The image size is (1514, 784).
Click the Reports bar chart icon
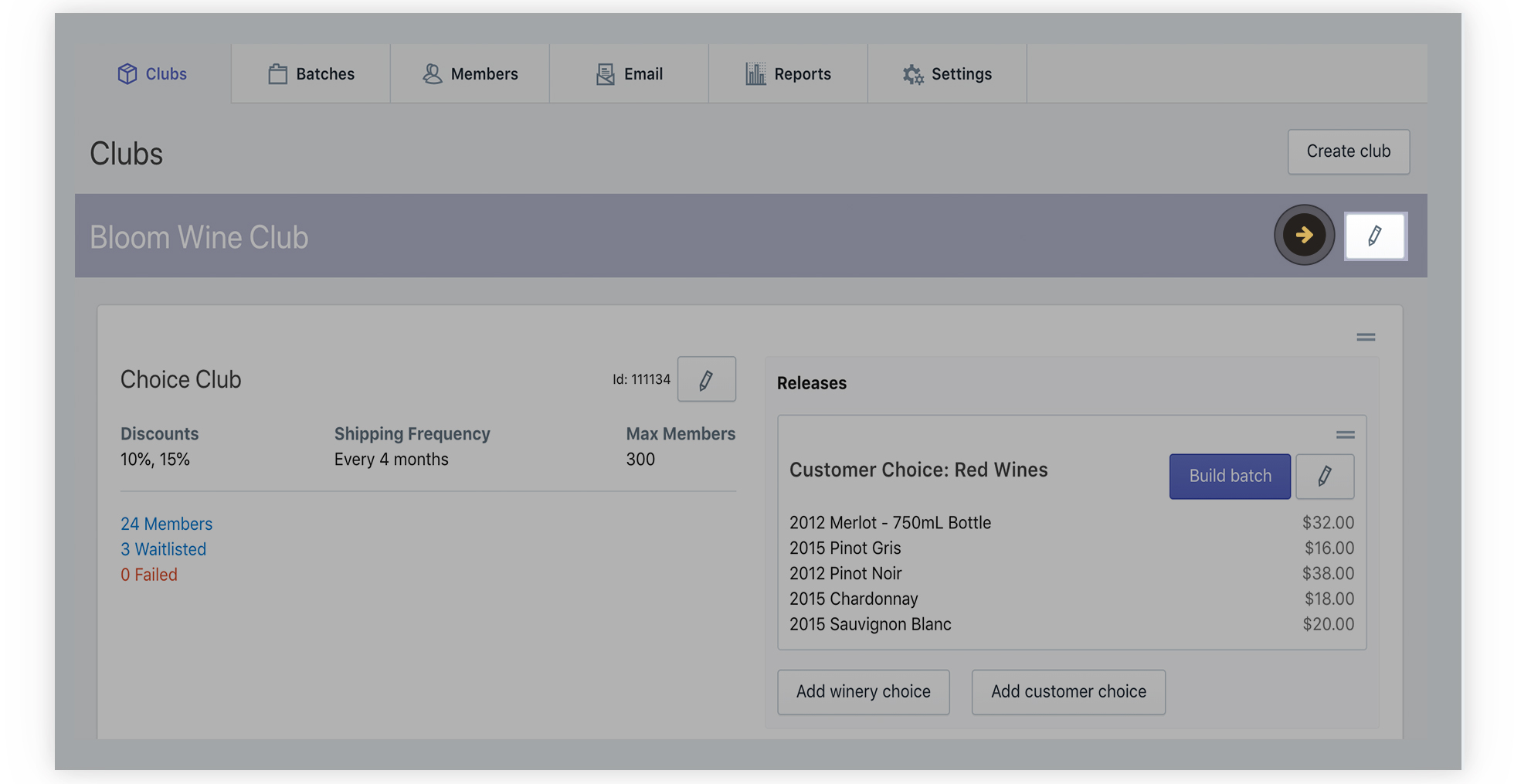755,74
